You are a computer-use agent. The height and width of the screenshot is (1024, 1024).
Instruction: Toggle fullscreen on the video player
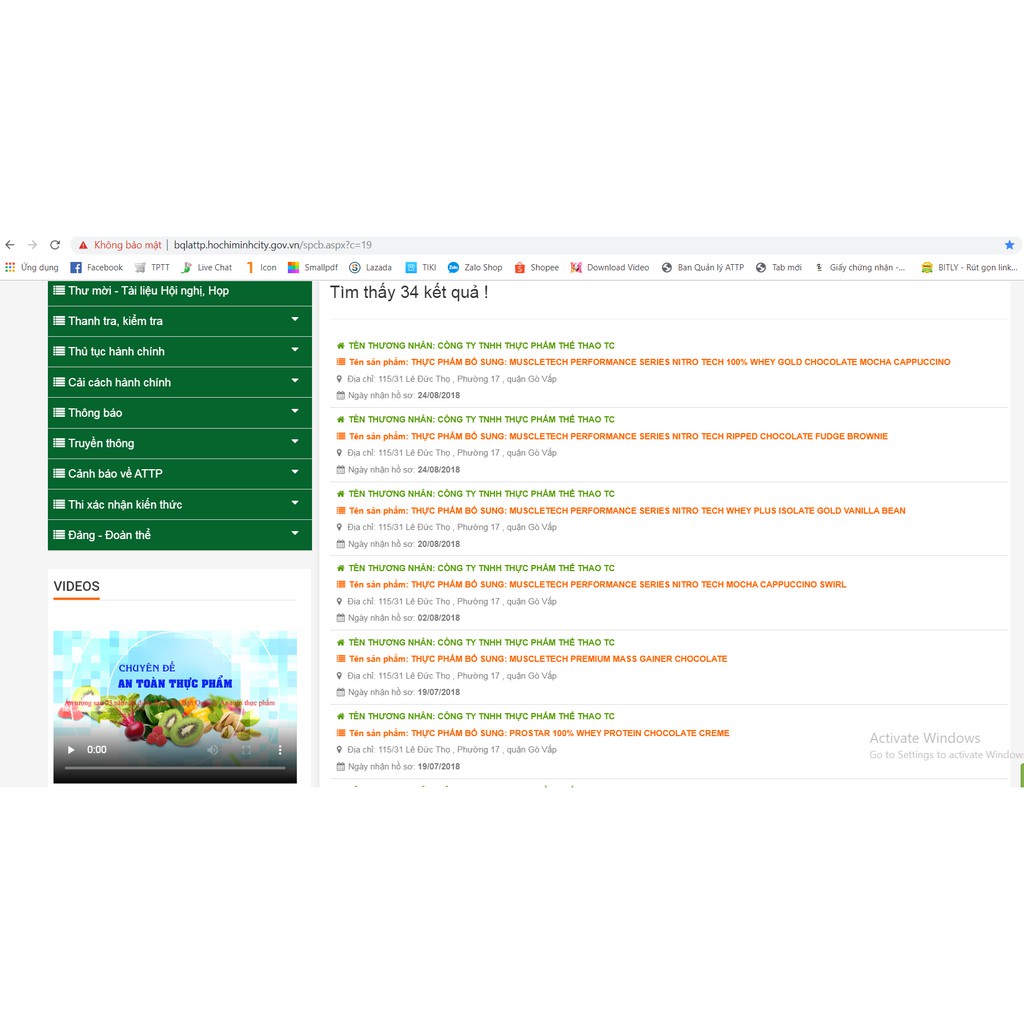(x=246, y=749)
